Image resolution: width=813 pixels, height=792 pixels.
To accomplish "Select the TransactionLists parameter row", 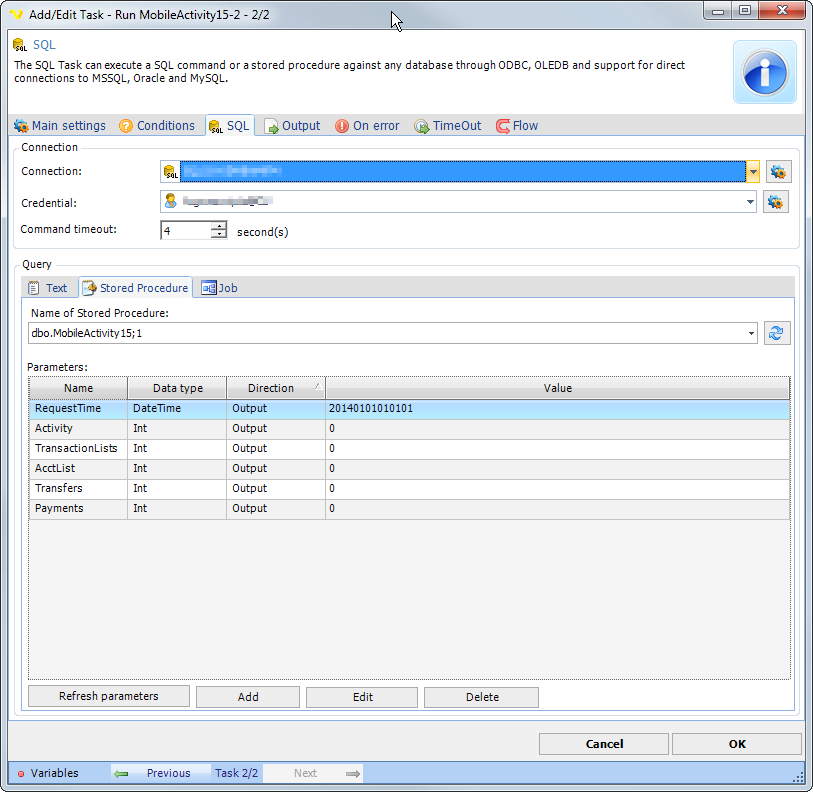I will click(76, 448).
